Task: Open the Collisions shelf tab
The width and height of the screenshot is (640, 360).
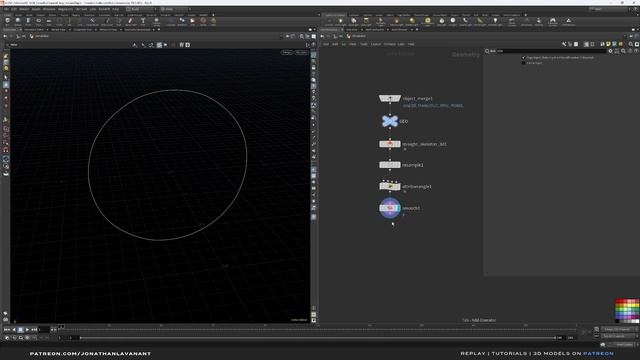Action: click(x=354, y=15)
